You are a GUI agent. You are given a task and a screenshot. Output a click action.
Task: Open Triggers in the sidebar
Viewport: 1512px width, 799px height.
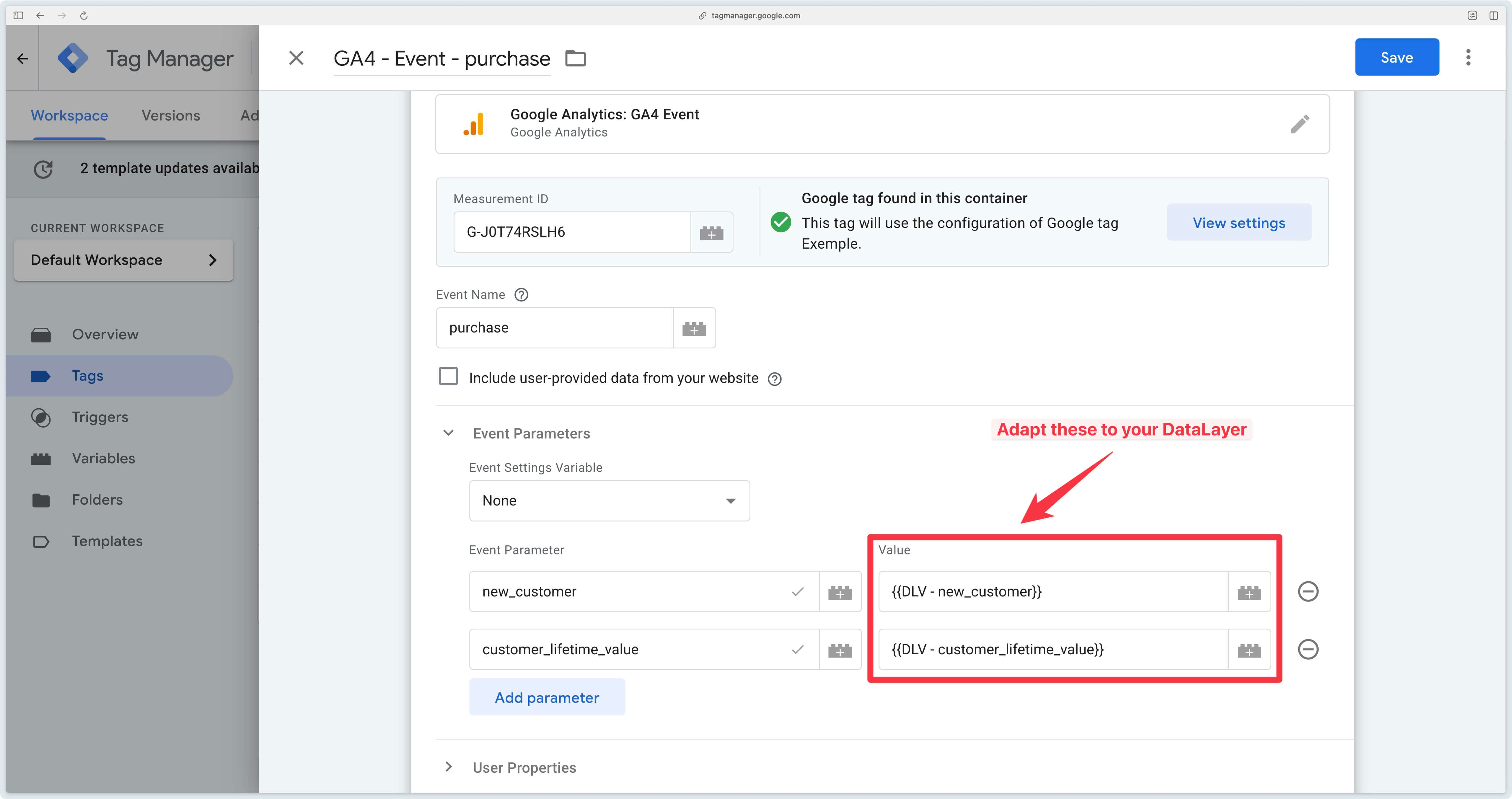click(120, 417)
